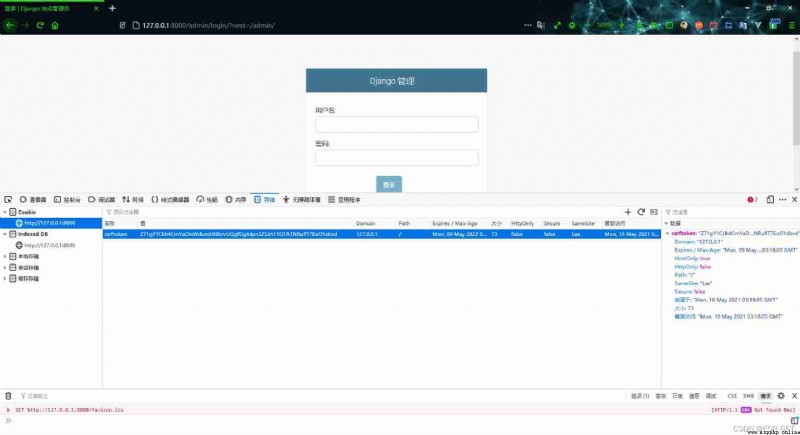This screenshot has width=800, height=435.
Task: Select http://127.0.0.1:8000 under Indexed DB
Action: (x=51, y=245)
